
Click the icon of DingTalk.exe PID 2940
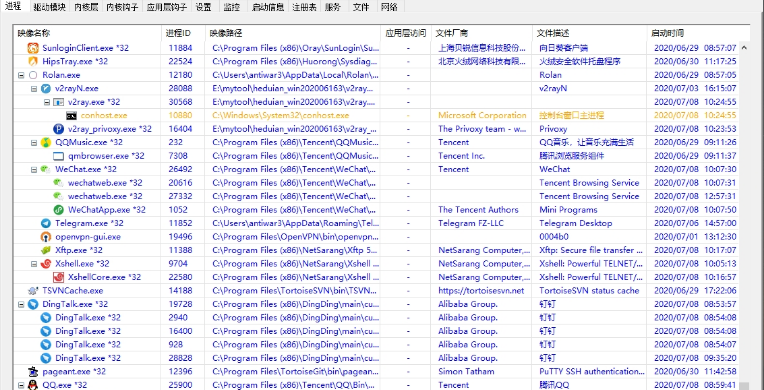tap(46, 317)
